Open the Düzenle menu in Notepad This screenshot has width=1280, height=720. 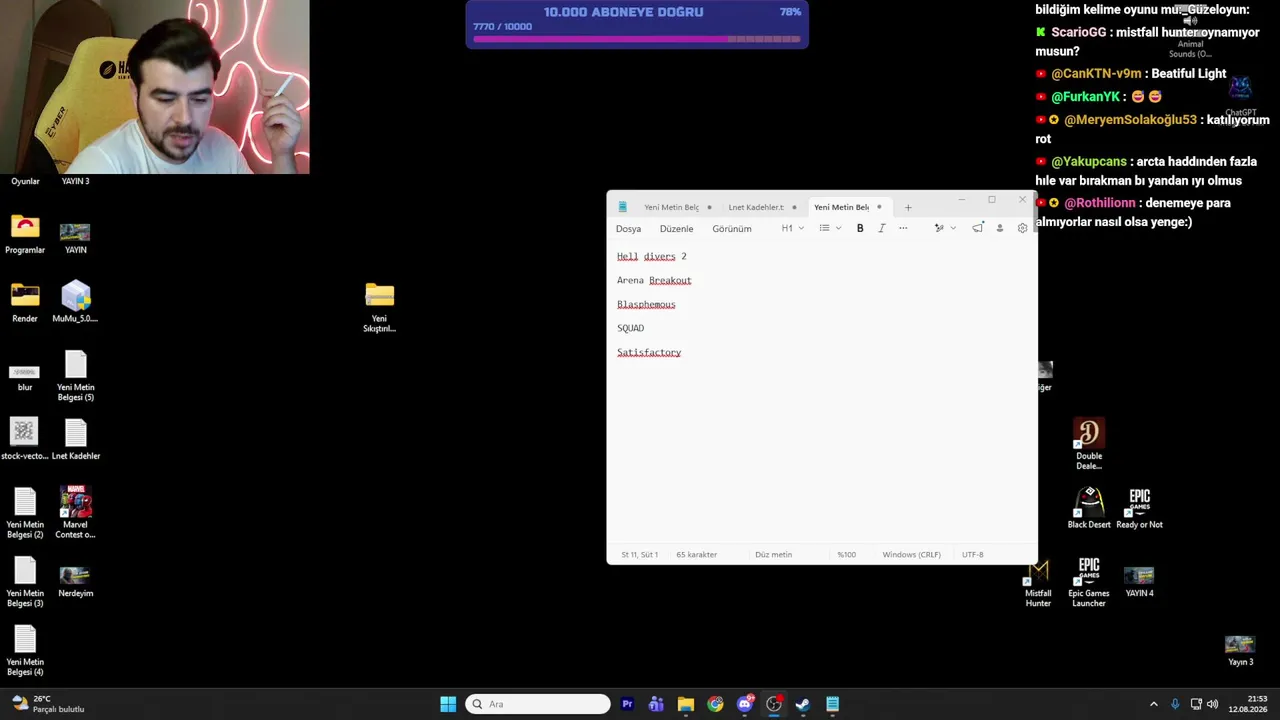pos(676,229)
